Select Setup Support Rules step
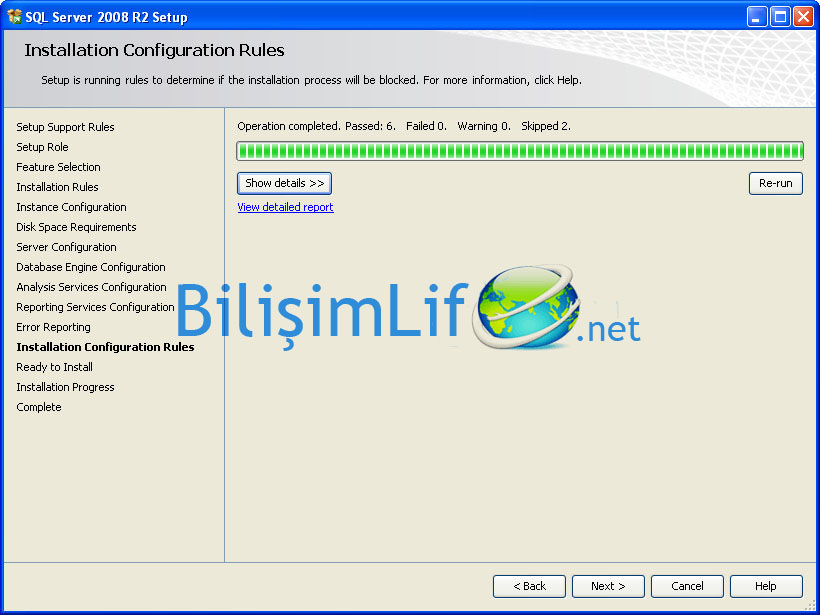Image resolution: width=820 pixels, height=615 pixels. pyautogui.click(x=65, y=127)
